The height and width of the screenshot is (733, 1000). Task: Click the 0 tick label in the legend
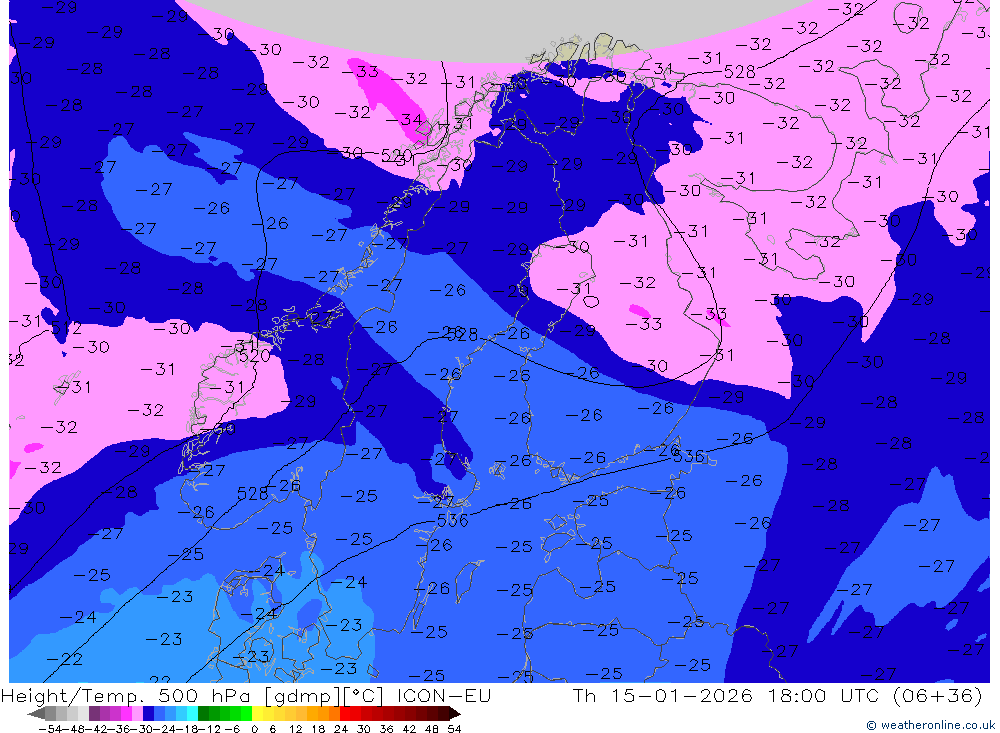[x=254, y=729]
